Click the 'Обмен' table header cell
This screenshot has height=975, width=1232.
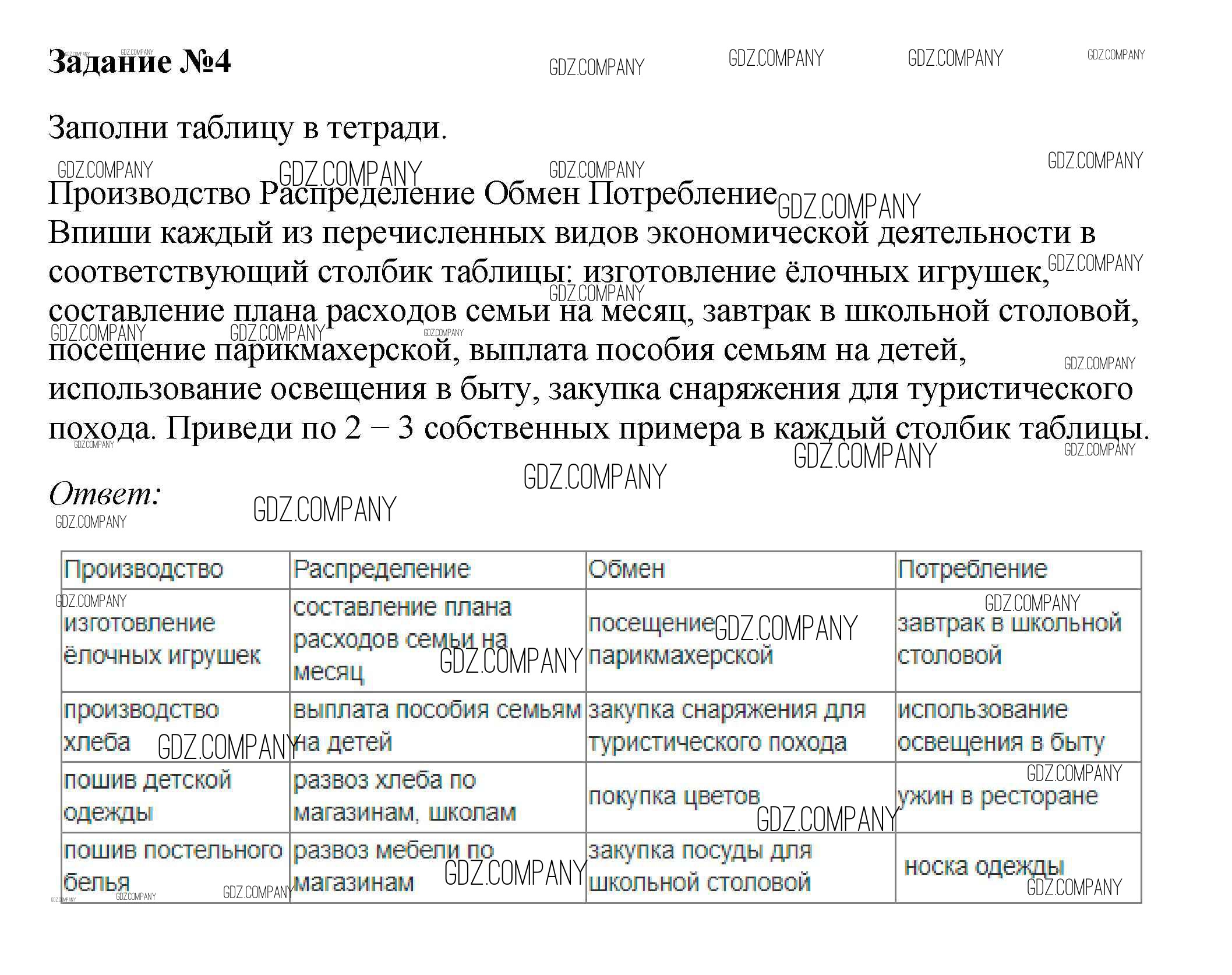pos(626,569)
